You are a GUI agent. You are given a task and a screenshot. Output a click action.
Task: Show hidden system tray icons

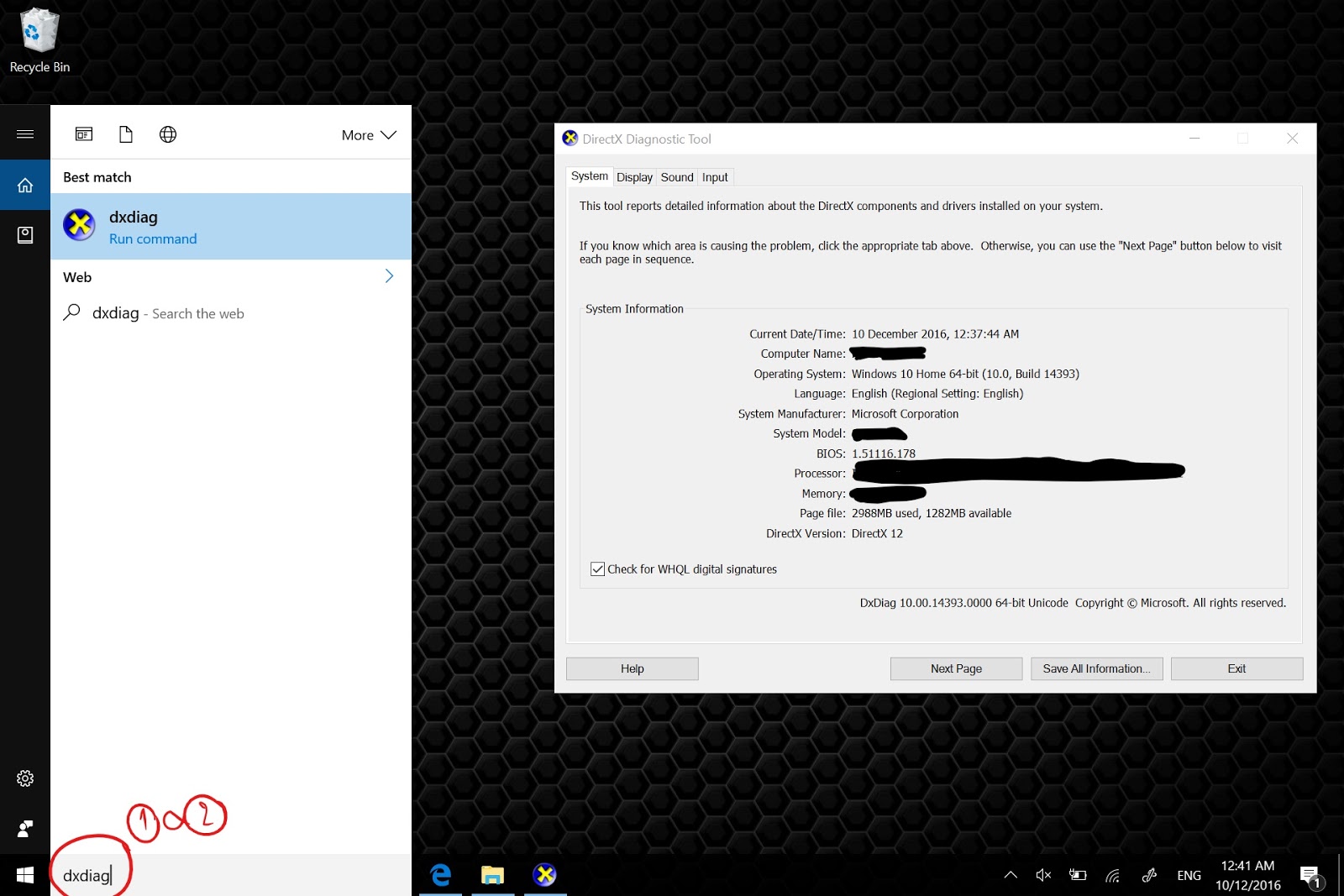(x=1011, y=875)
